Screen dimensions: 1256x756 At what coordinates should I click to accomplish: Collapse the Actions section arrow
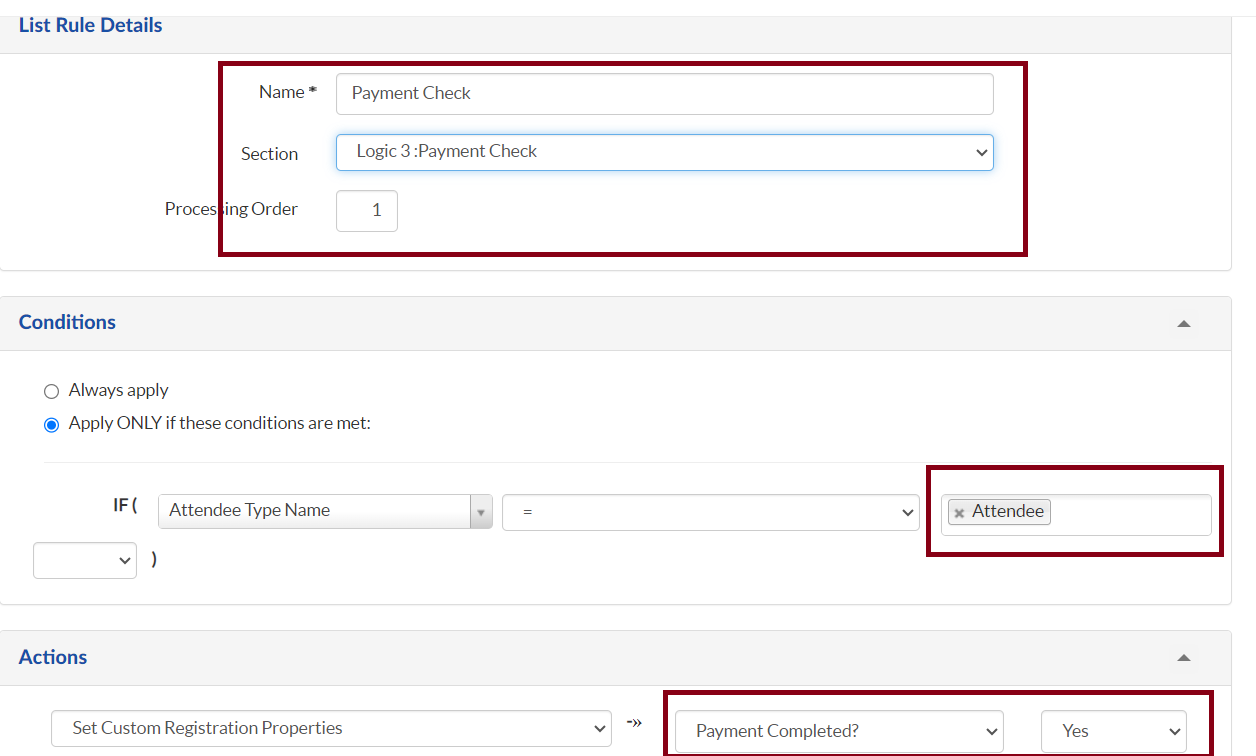point(1184,657)
